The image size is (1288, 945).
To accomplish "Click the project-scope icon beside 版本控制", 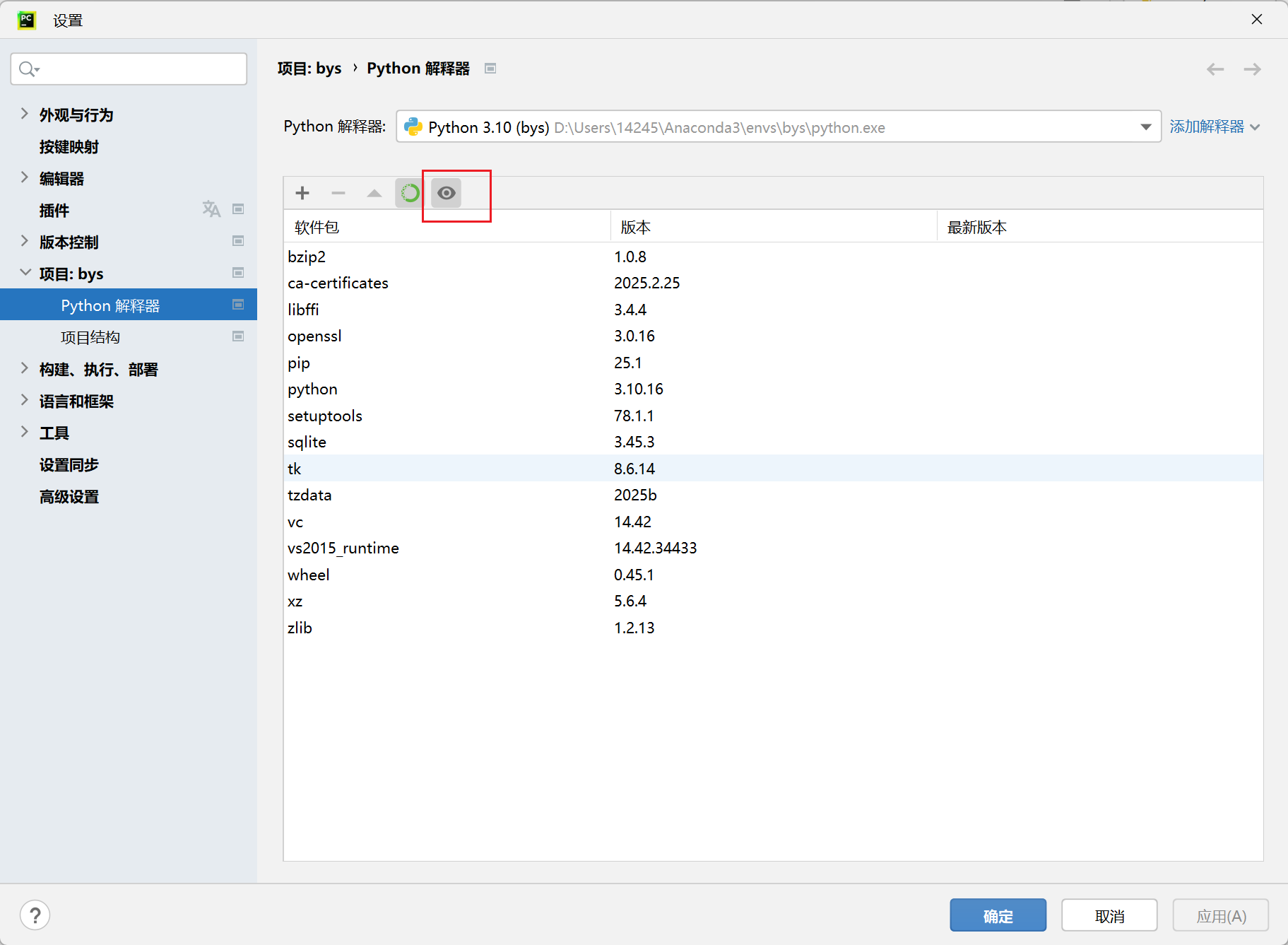I will click(x=239, y=241).
